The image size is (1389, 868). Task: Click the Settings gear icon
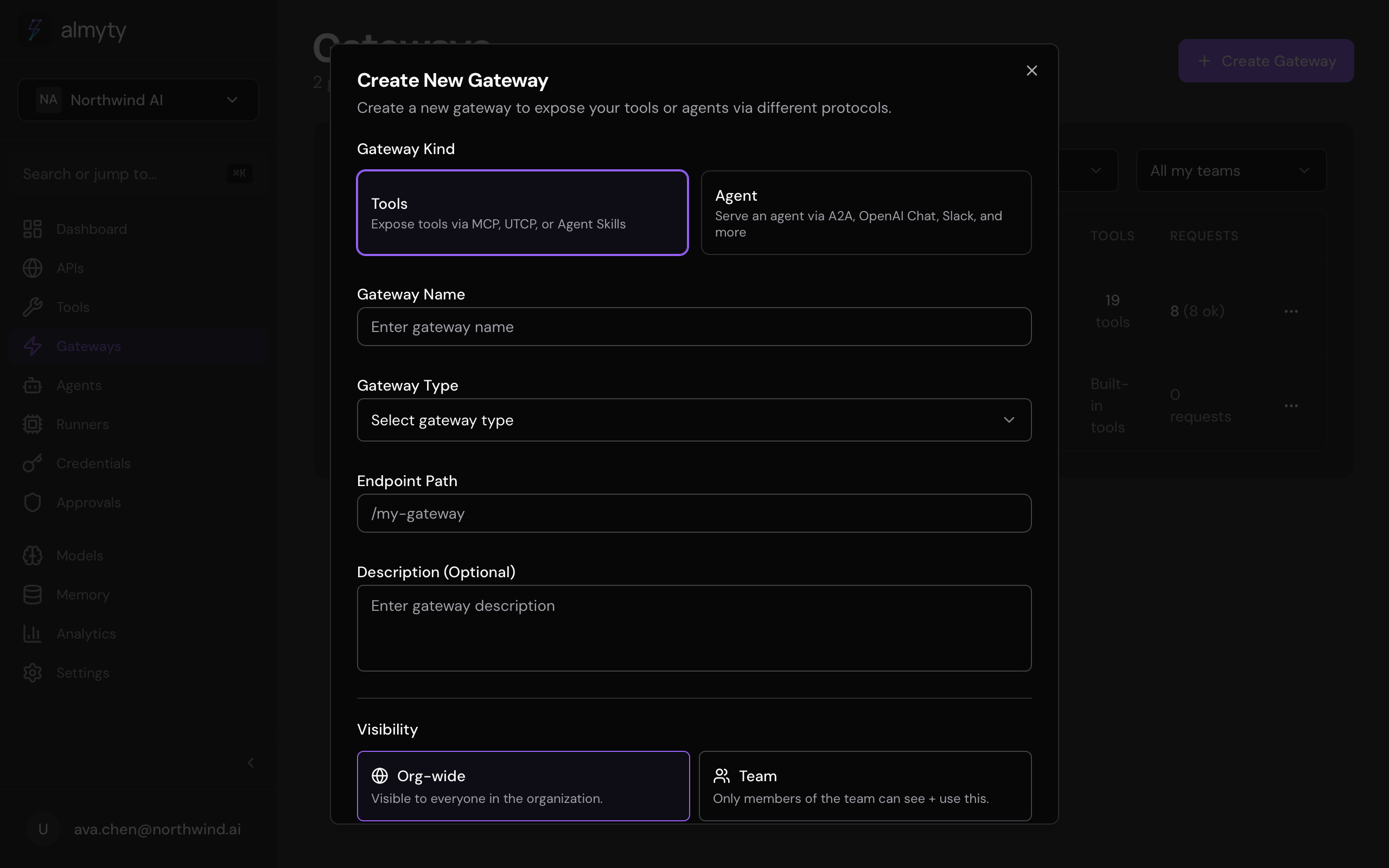[x=32, y=673]
